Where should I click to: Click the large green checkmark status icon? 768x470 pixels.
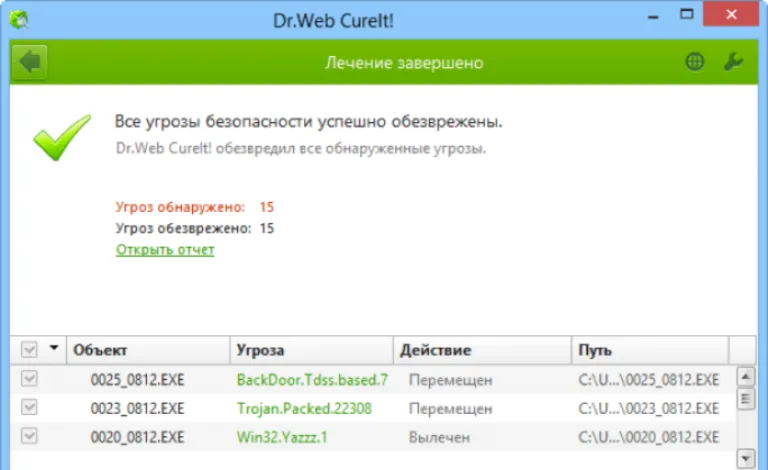click(62, 138)
